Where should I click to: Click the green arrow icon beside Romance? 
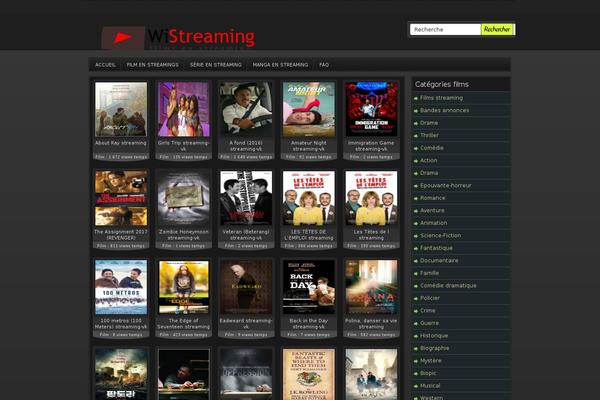tap(416, 198)
